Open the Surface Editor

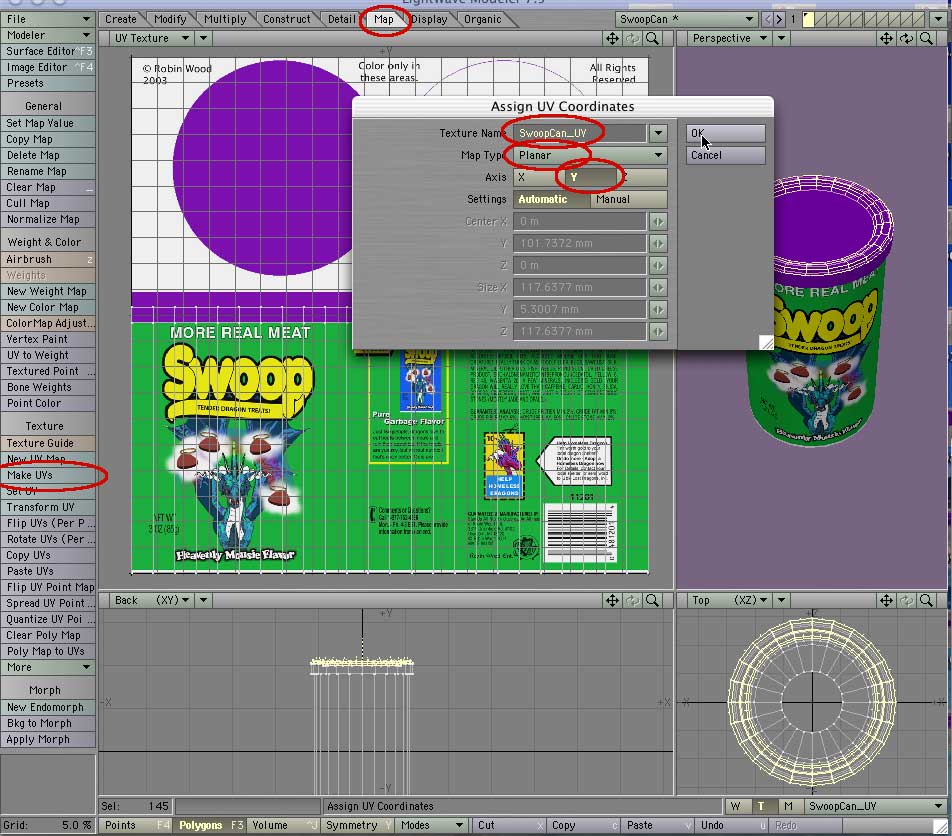click(48, 52)
